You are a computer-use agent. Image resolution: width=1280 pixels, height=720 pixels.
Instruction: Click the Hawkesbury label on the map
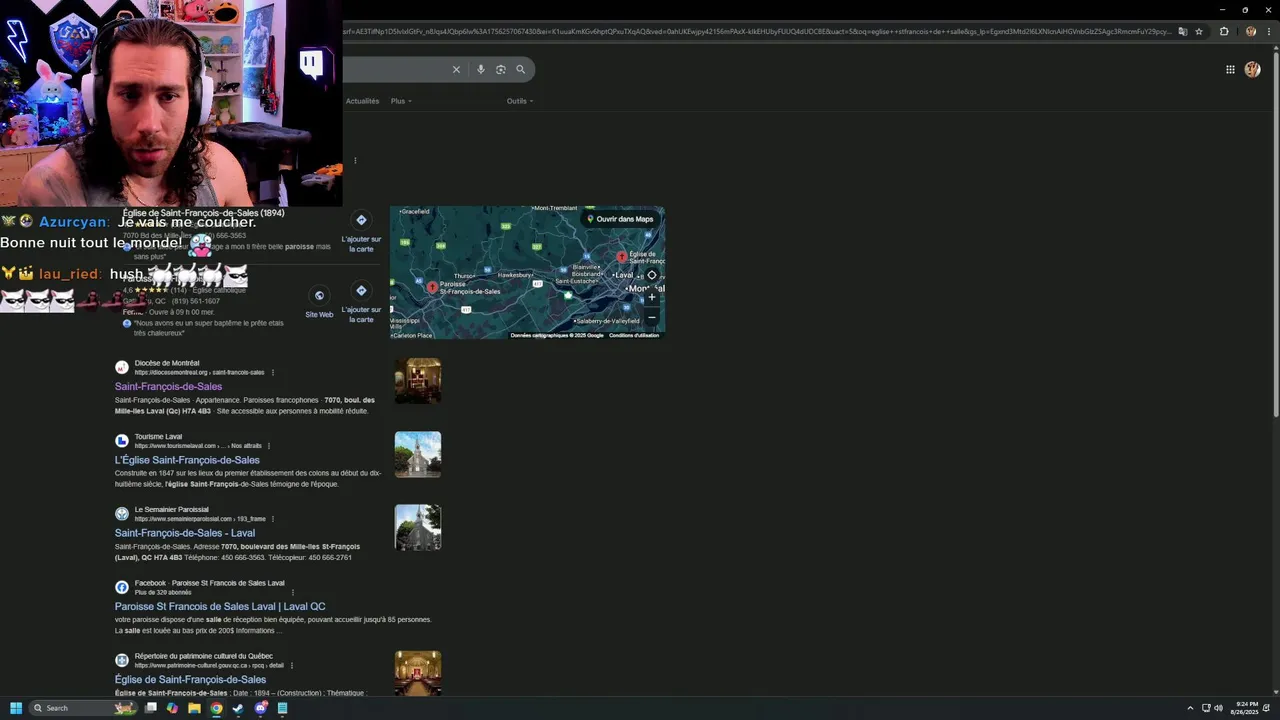[x=517, y=273]
